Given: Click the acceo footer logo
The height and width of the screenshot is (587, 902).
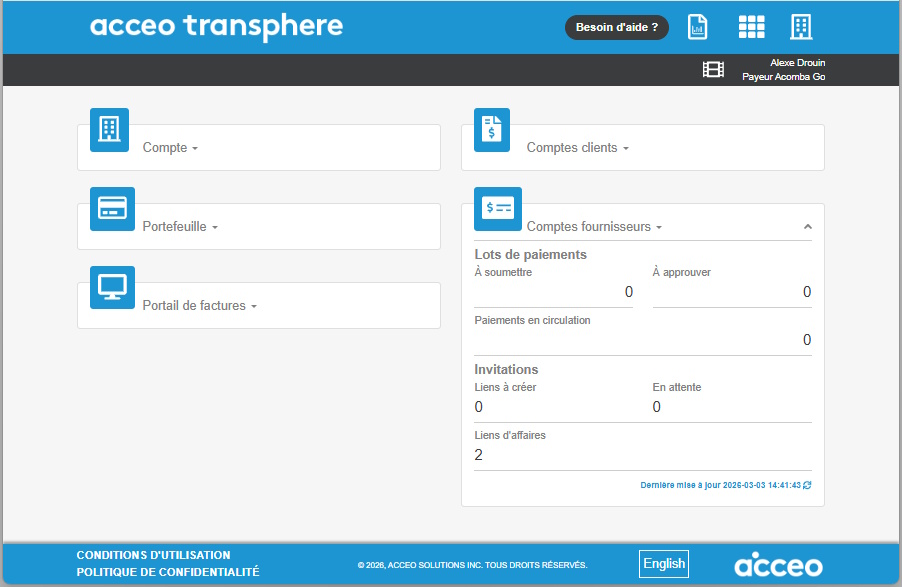Looking at the screenshot, I should 778,565.
